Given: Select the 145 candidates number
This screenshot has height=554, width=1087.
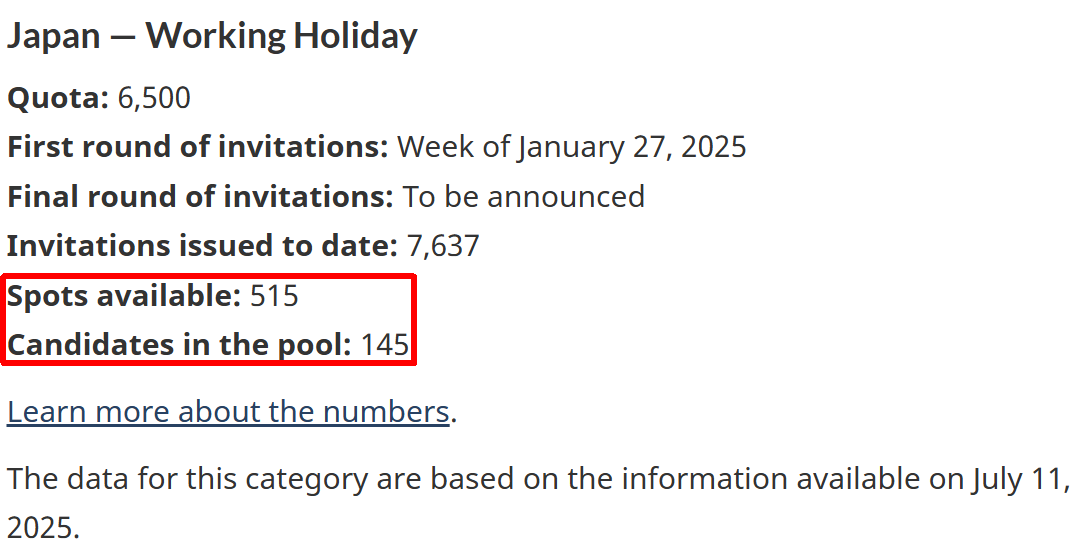Looking at the screenshot, I should (385, 345).
